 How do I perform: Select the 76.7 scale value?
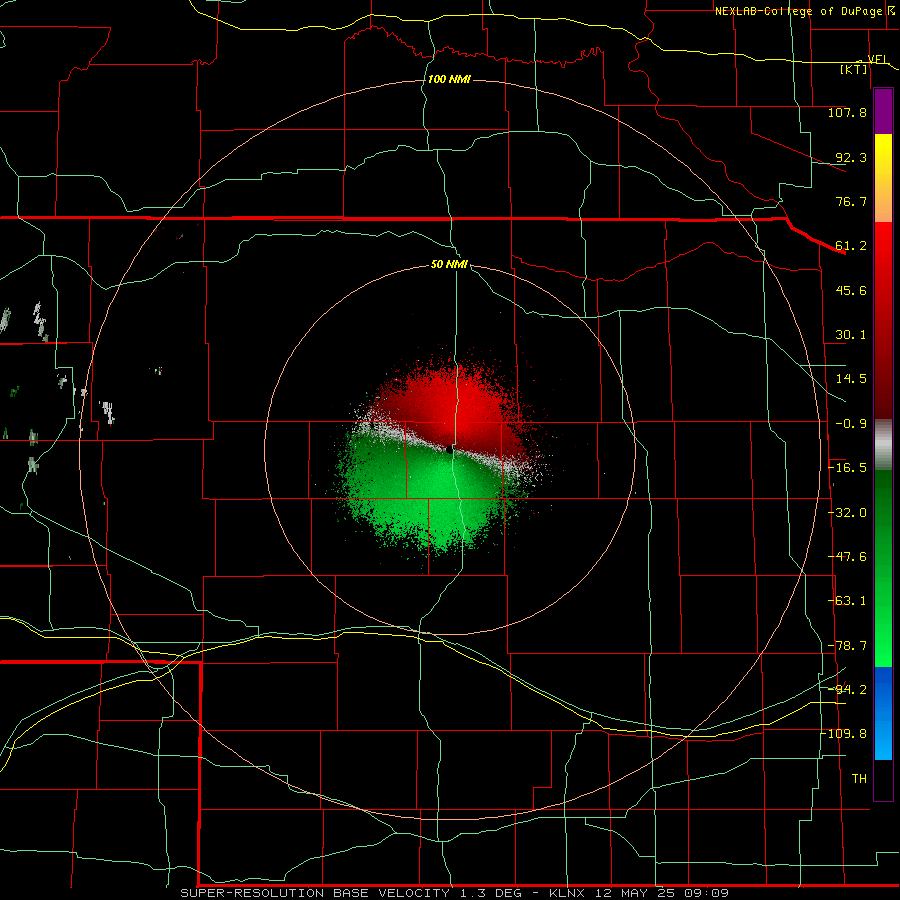(851, 201)
